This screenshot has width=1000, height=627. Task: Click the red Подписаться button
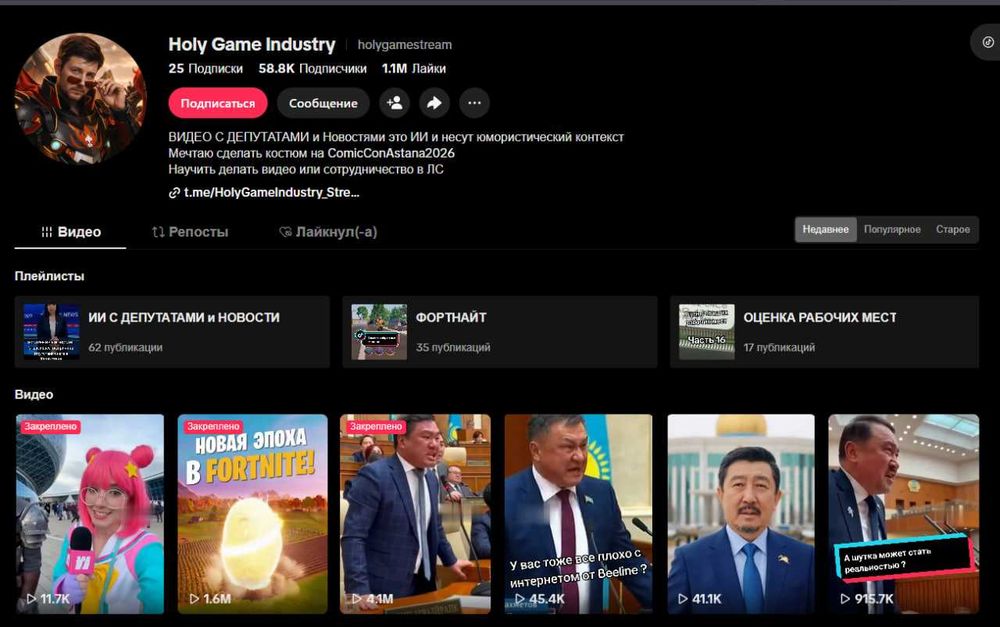click(x=217, y=103)
